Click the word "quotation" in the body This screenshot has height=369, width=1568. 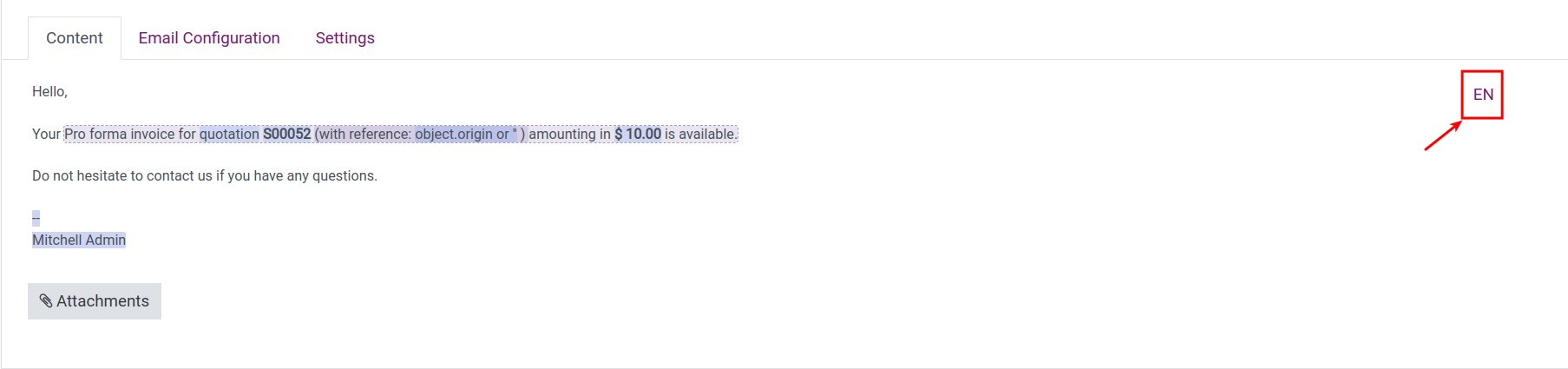[229, 134]
